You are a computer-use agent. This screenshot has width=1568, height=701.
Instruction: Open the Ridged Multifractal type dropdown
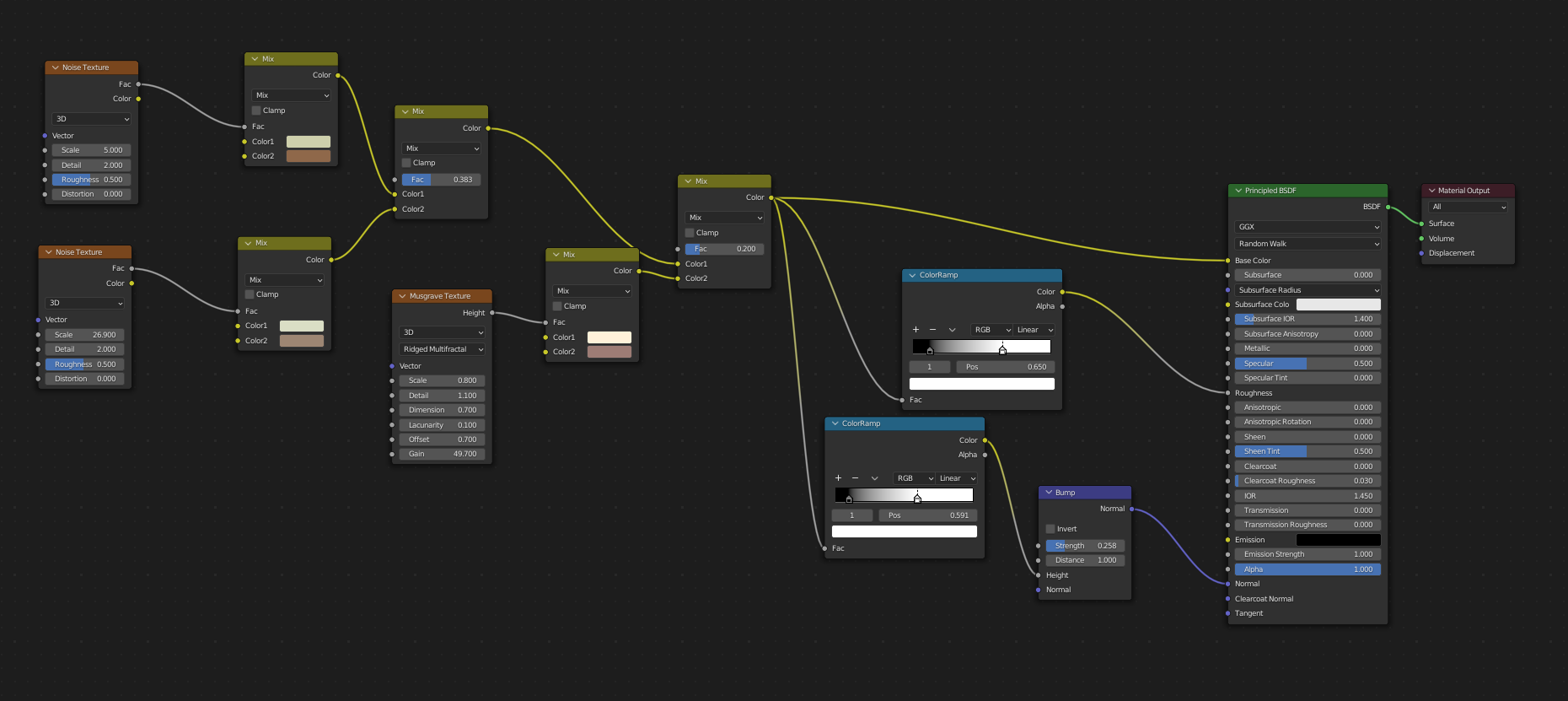tap(443, 349)
